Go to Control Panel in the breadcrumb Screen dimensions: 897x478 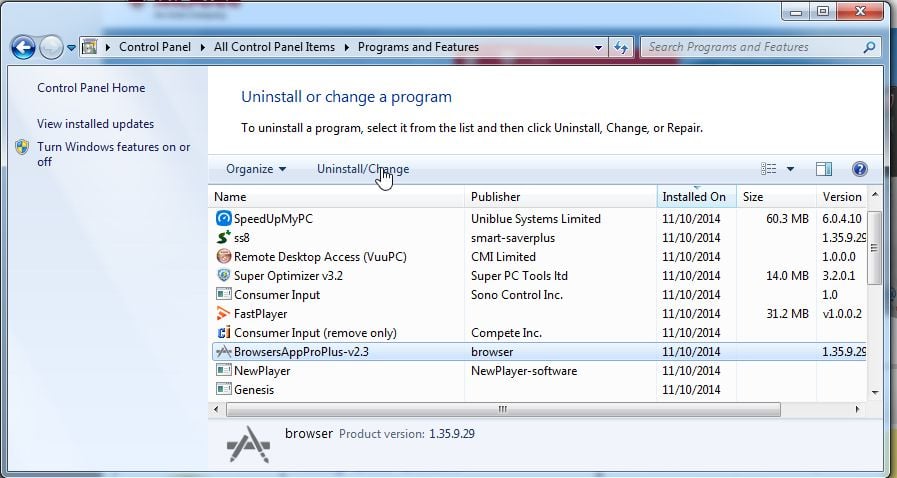155,47
